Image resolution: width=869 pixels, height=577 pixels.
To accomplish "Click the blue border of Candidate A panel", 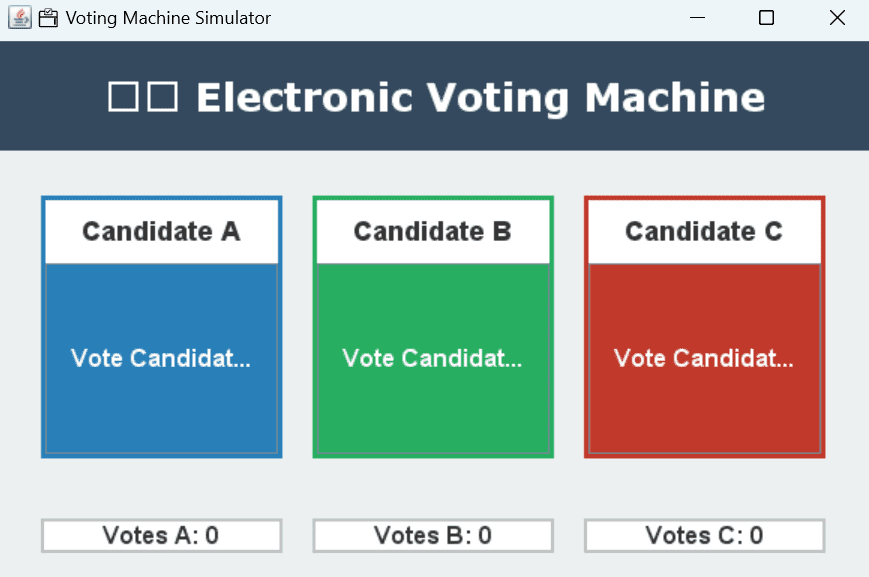I will (43, 327).
